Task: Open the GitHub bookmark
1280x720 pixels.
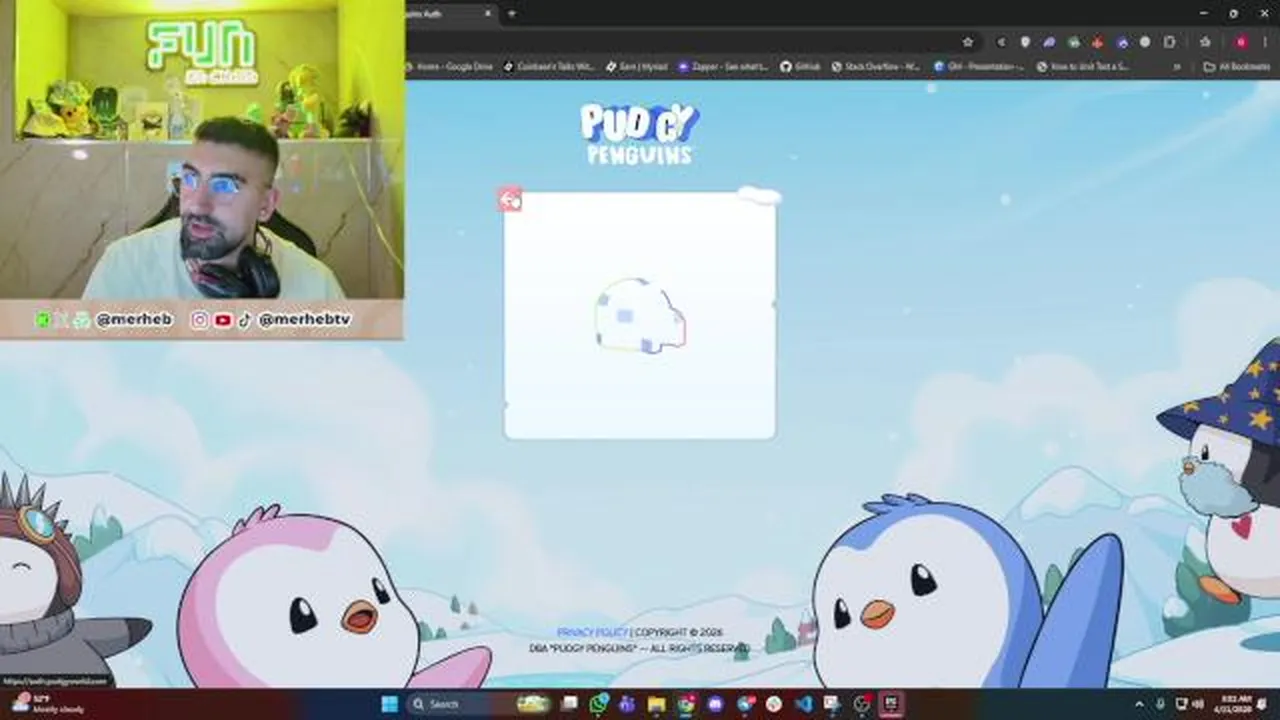Action: pyautogui.click(x=800, y=67)
